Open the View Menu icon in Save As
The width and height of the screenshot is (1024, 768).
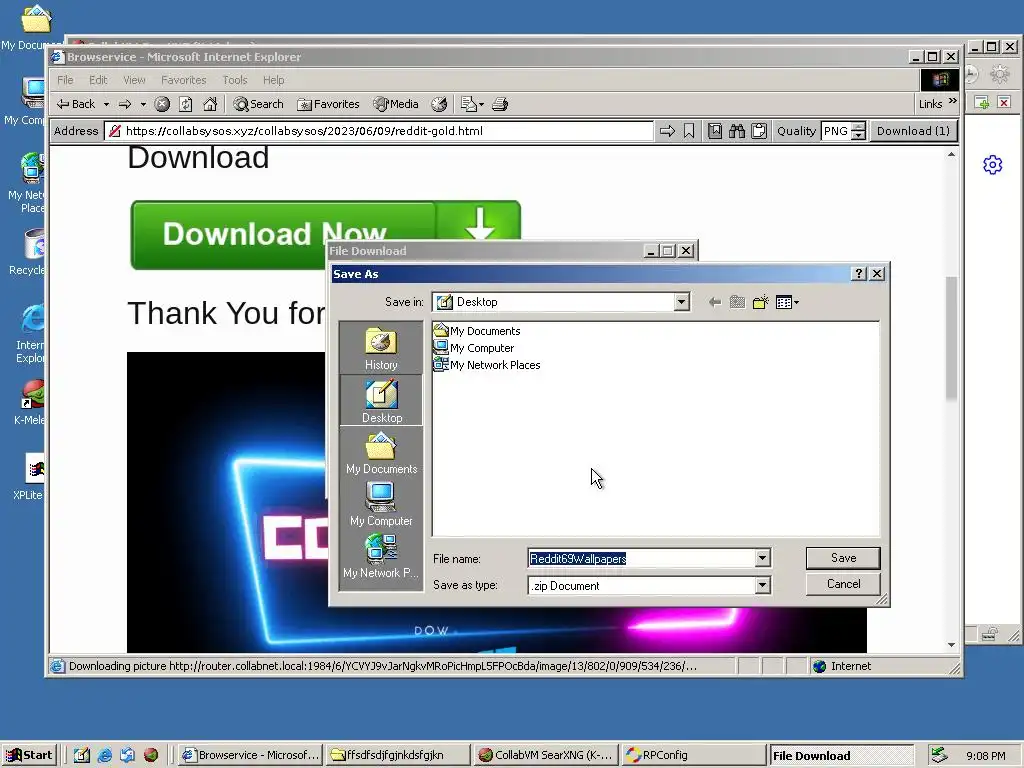tap(787, 302)
